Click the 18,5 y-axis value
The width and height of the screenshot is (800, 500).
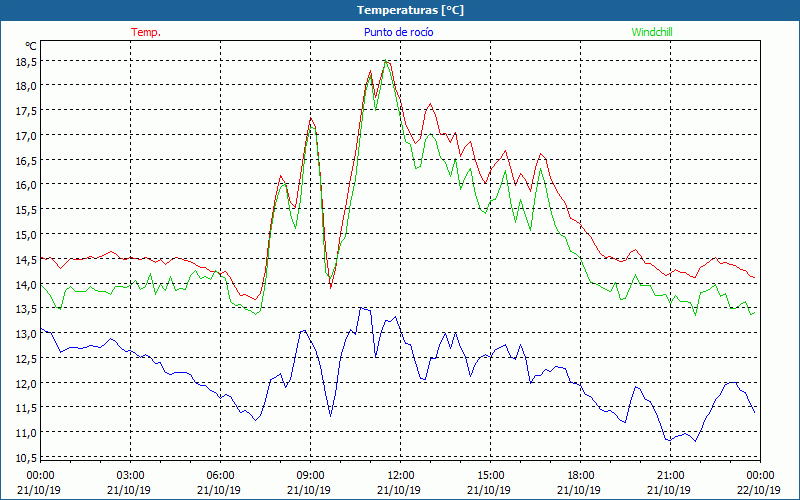pyautogui.click(x=28, y=61)
